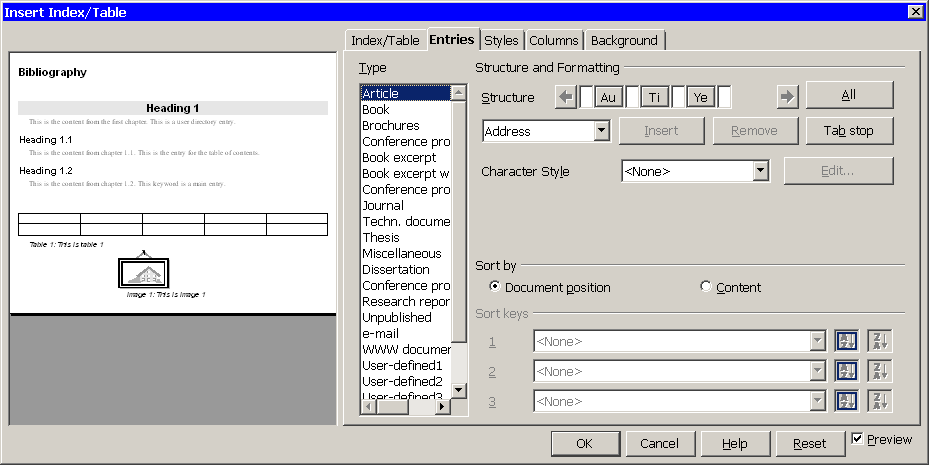
Task: Click the empty field between Au and Ti
Action: (x=632, y=97)
